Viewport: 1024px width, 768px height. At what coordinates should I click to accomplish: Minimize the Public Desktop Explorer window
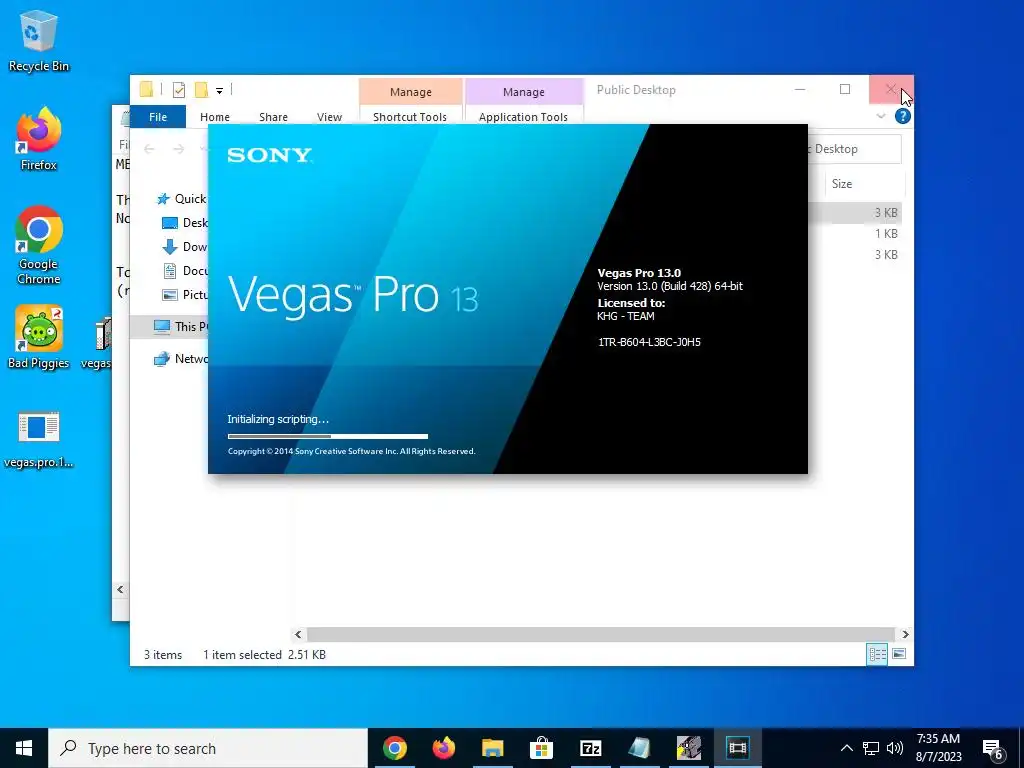(x=800, y=89)
